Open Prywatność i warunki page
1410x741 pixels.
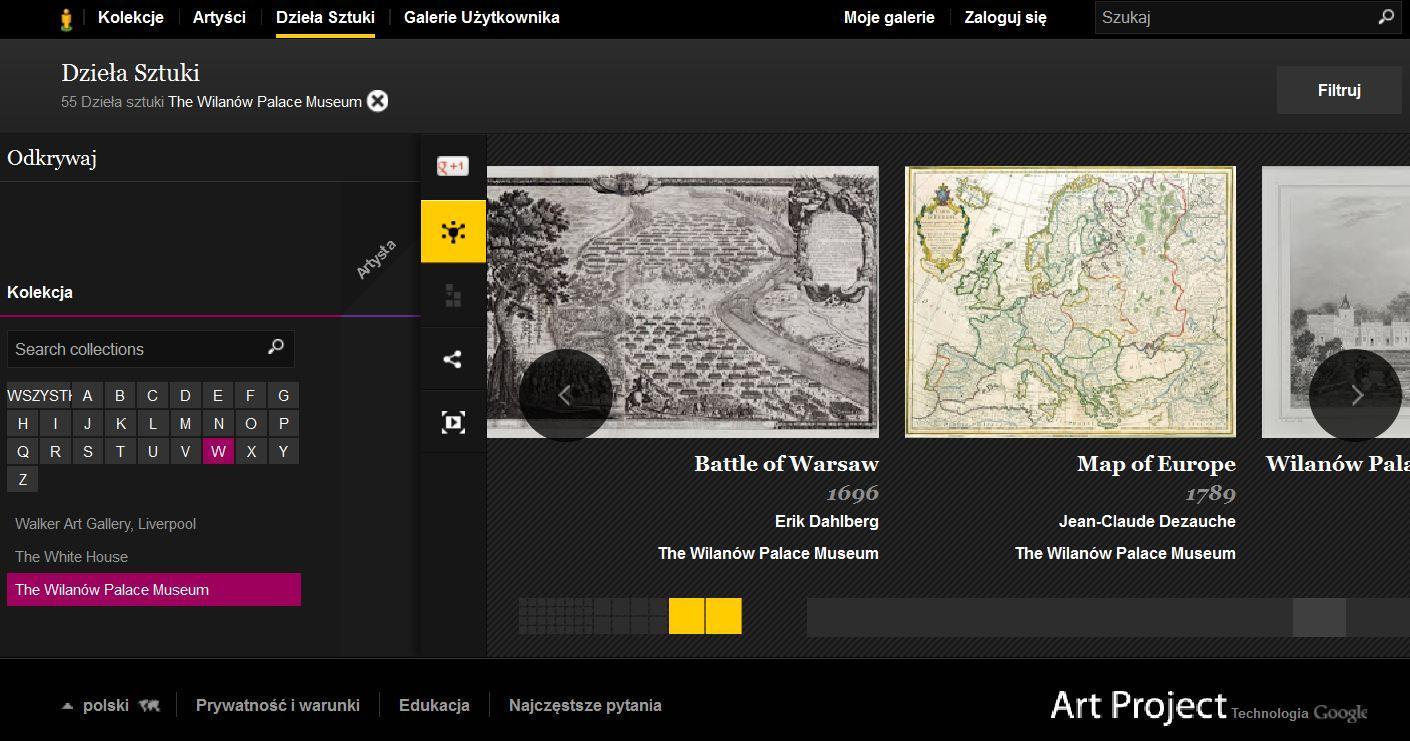pos(278,705)
